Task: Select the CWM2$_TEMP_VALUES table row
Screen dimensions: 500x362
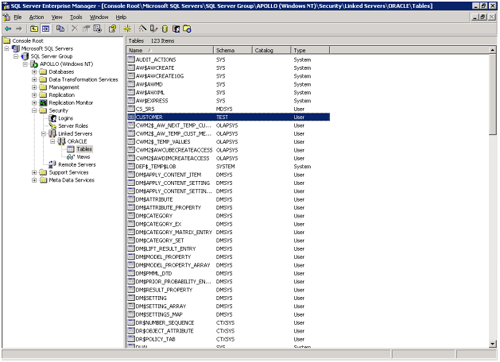Action: (x=229, y=142)
